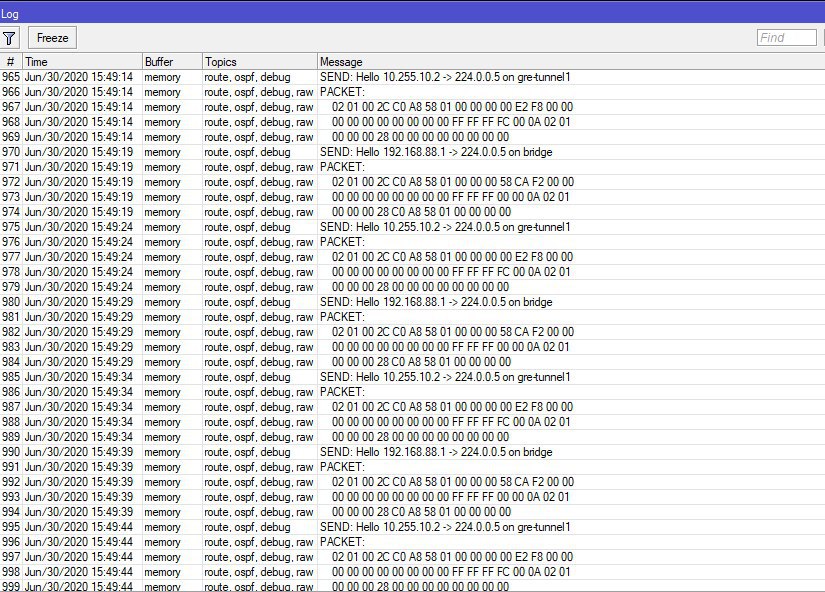Select log row number 965

coord(11,77)
